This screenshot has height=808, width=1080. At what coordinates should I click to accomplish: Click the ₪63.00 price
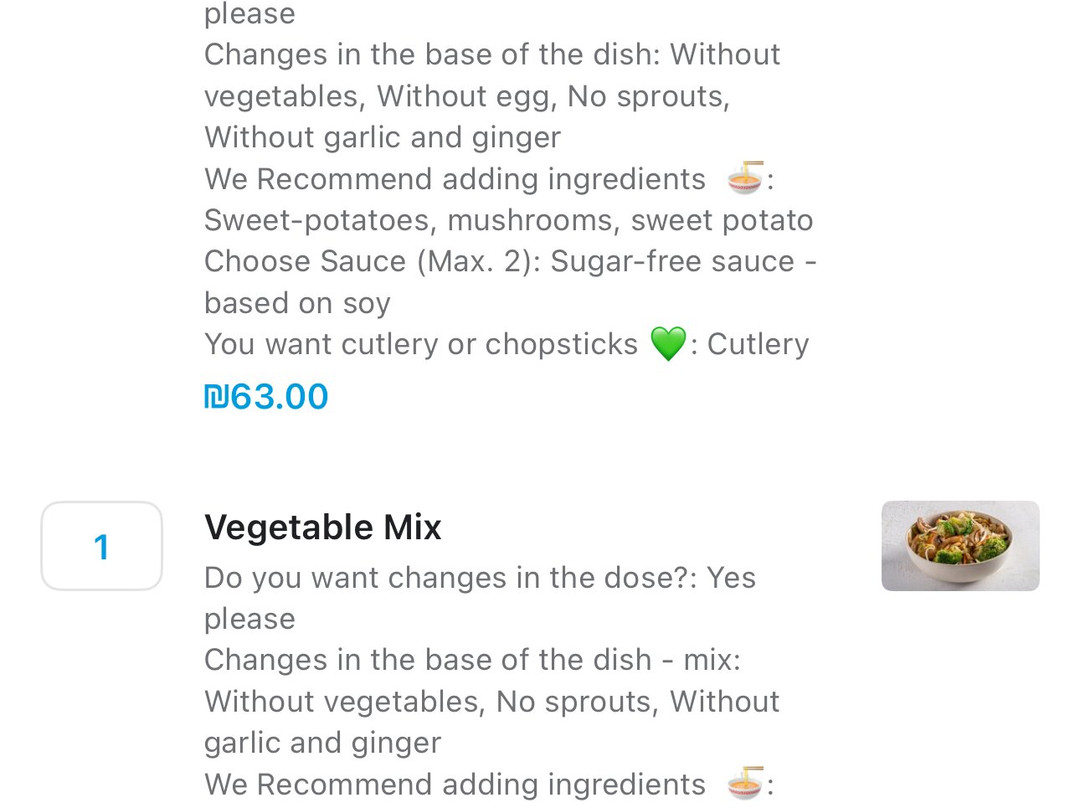pos(266,397)
